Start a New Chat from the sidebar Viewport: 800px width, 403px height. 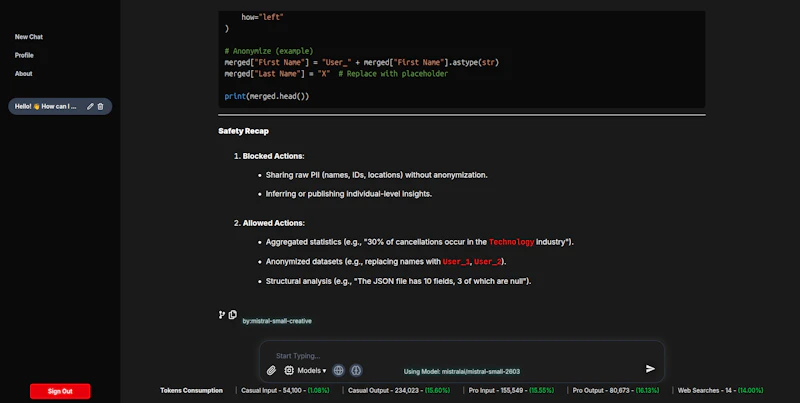[29, 37]
